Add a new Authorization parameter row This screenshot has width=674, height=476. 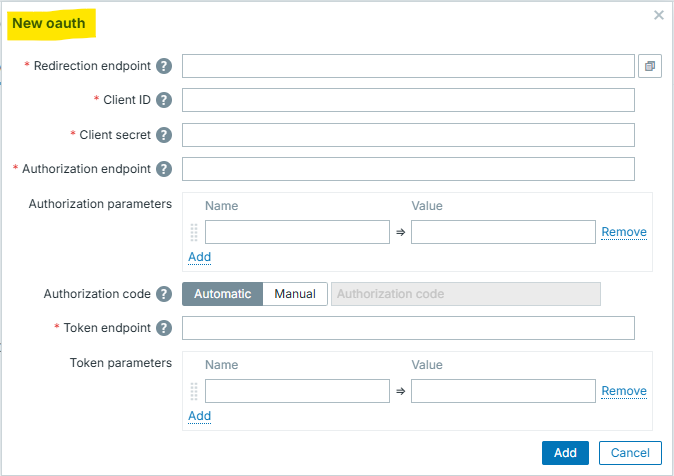[199, 257]
